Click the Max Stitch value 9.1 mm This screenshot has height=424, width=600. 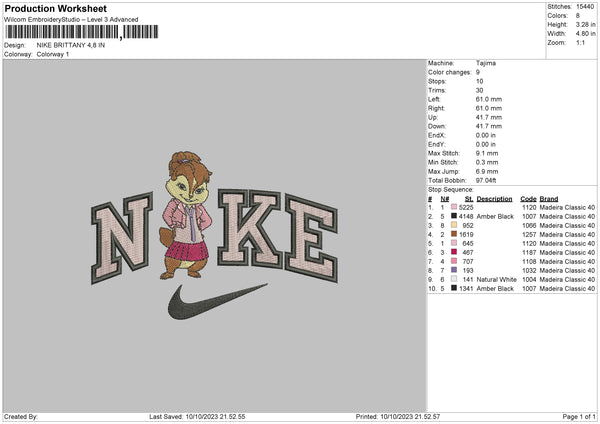(x=487, y=153)
